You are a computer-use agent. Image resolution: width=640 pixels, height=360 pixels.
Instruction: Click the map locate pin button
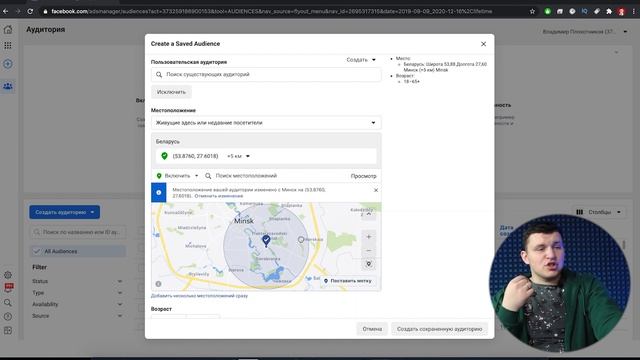point(369,264)
